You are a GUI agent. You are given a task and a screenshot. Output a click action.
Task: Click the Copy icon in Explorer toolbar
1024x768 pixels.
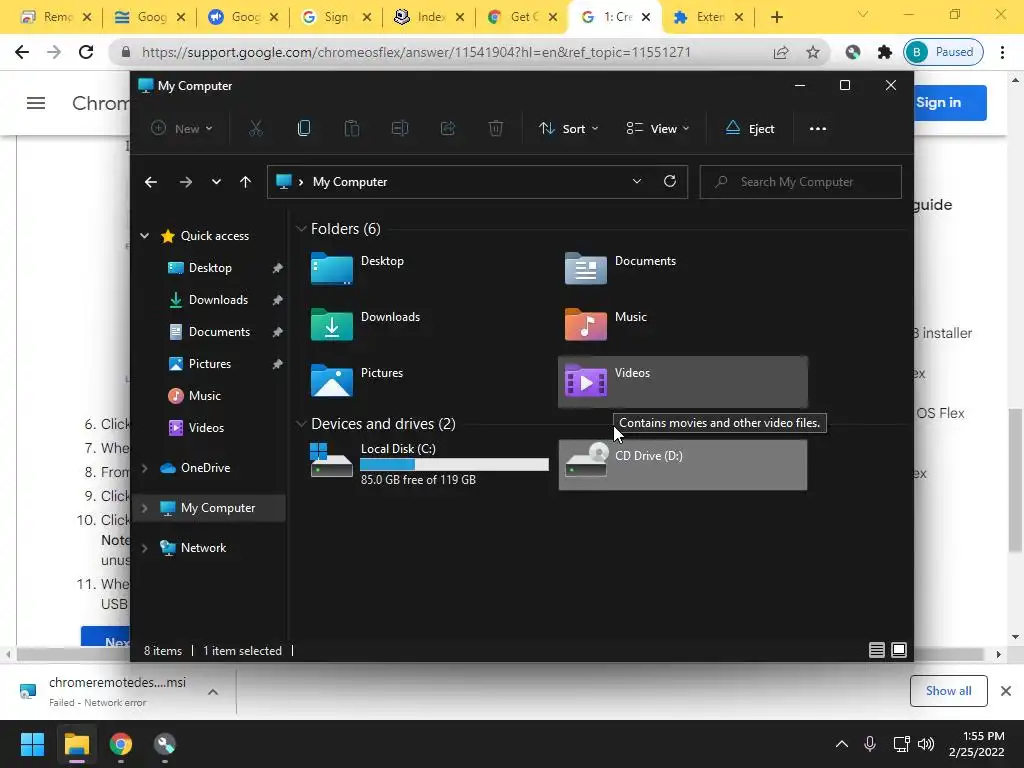click(x=304, y=129)
